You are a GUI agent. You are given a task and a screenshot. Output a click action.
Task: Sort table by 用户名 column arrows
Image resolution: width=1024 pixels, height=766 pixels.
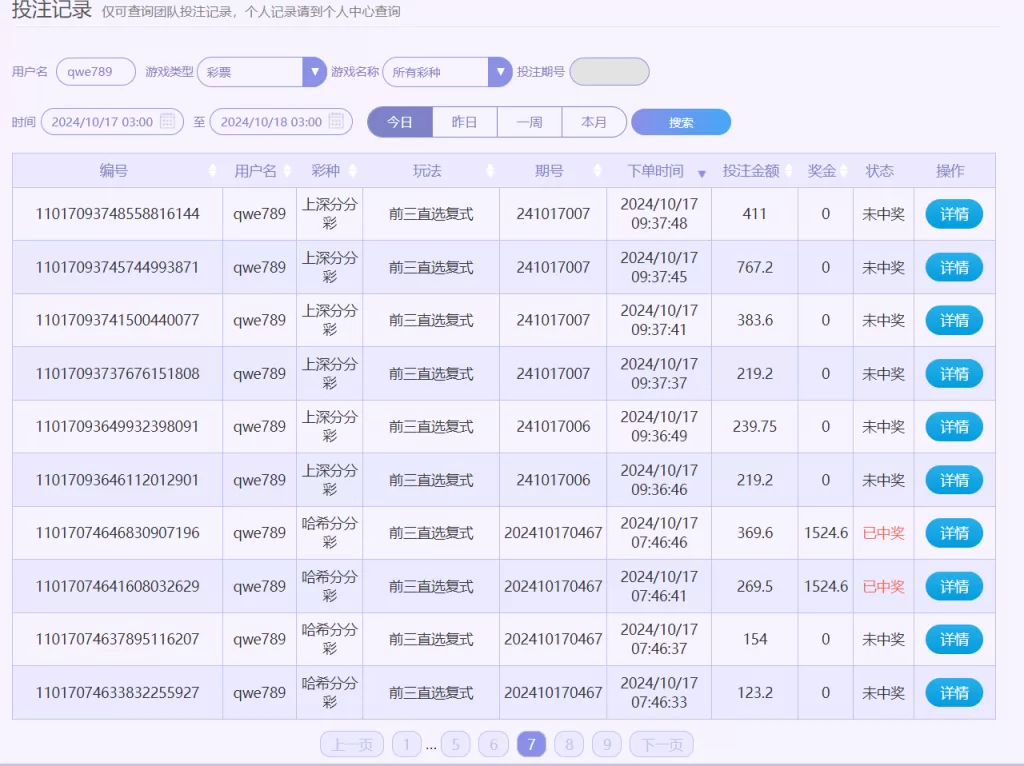click(x=287, y=171)
